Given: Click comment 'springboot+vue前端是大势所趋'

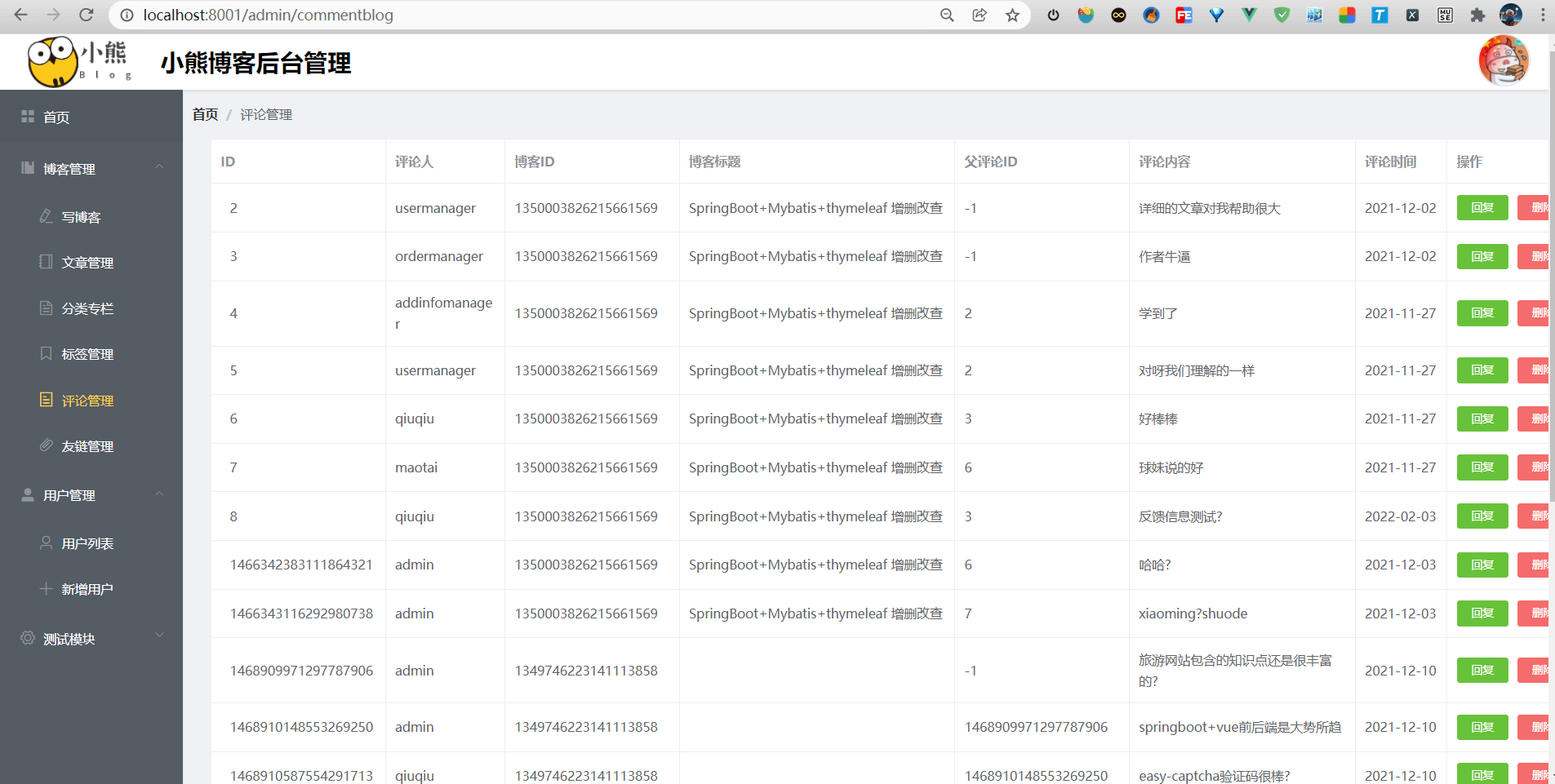Looking at the screenshot, I should point(1240,727).
